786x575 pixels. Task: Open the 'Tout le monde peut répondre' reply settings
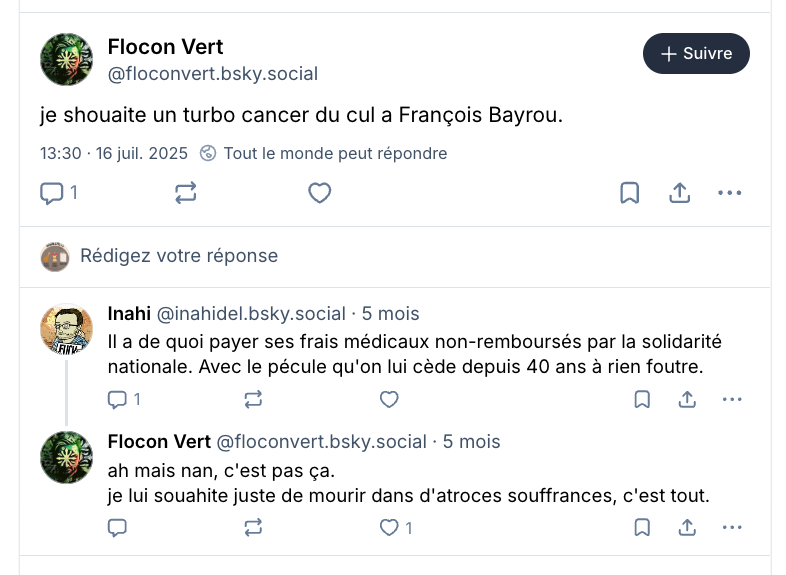tap(324, 153)
